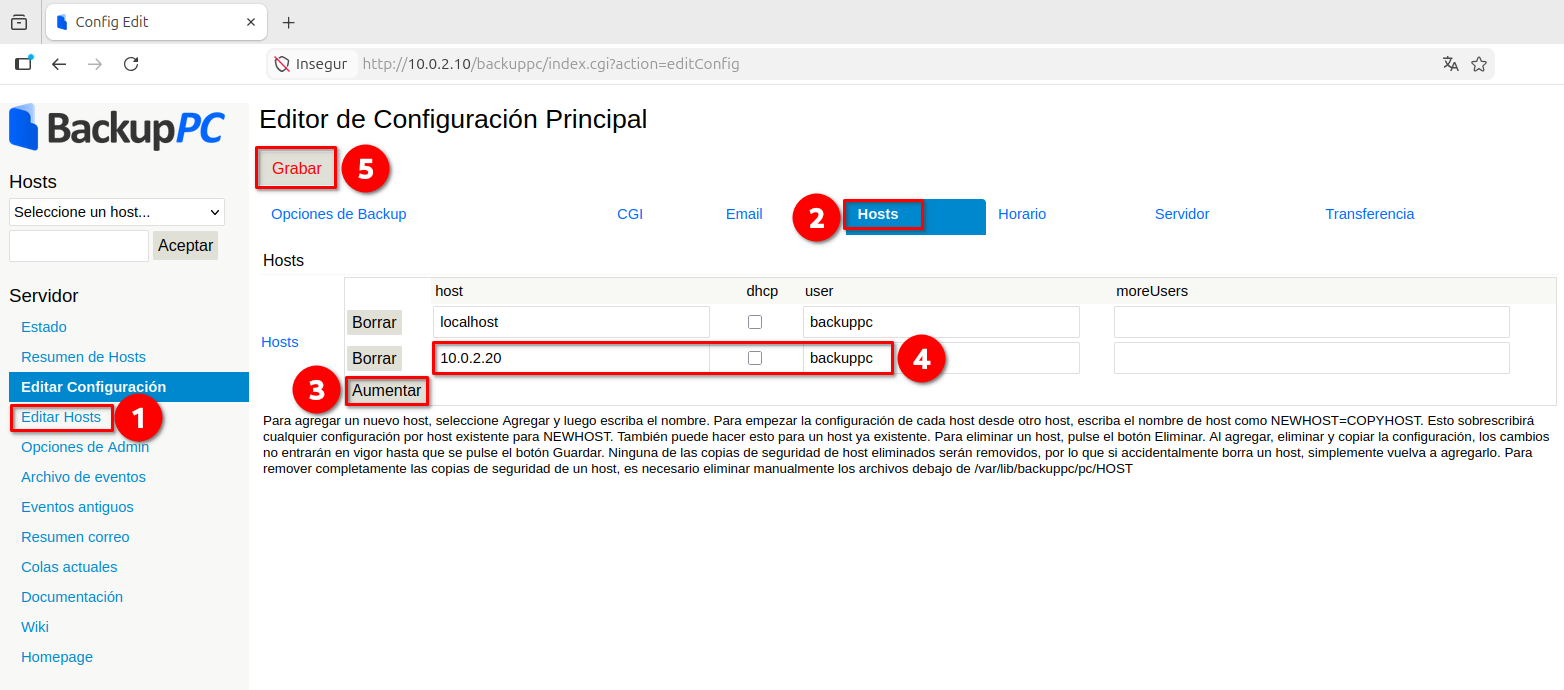Open the sidebar panel icon

tap(24, 63)
